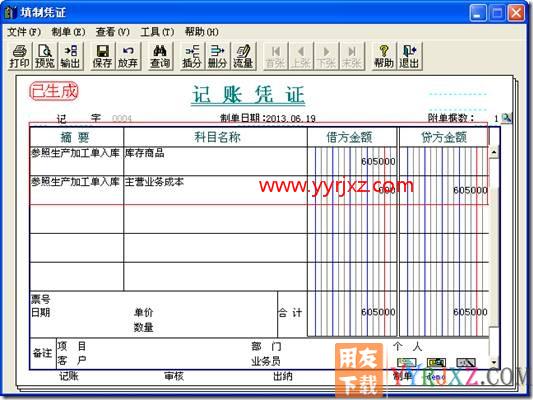Click the middle small icon below 个人
This screenshot has width=533, height=400.
tap(436, 362)
